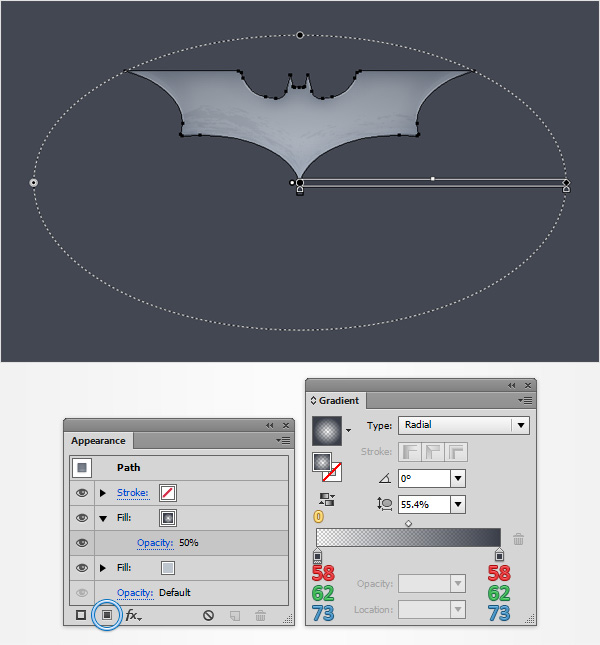Image resolution: width=600 pixels, height=645 pixels.
Task: Click the Fill box in Gradient panel
Action: click(322, 462)
